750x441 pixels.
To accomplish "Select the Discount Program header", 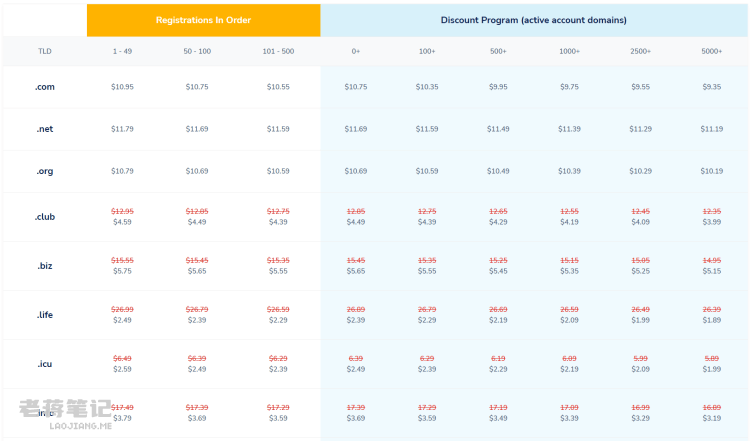I will click(534, 20).
